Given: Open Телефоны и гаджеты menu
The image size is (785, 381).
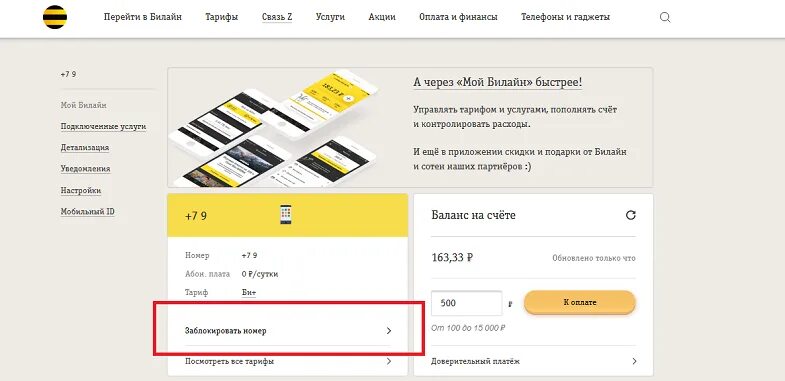Looking at the screenshot, I should click(x=565, y=17).
